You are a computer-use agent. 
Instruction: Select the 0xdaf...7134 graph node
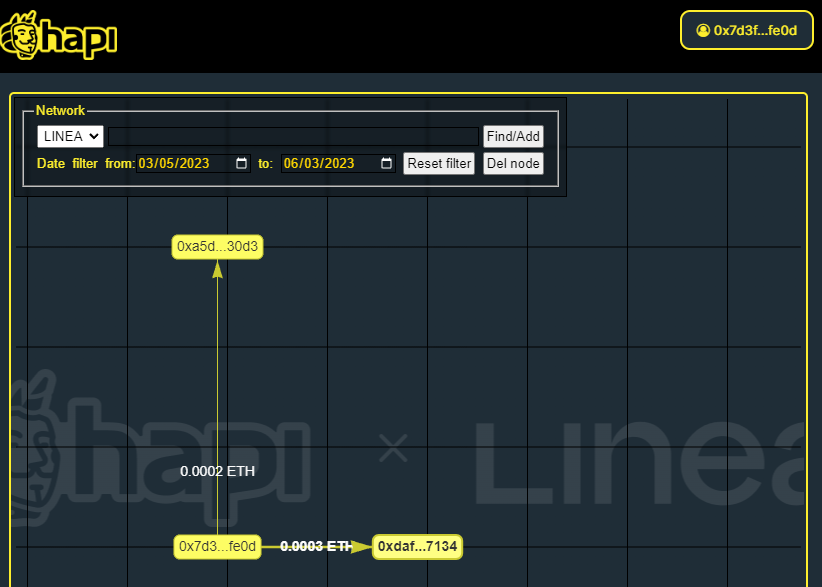(x=417, y=547)
